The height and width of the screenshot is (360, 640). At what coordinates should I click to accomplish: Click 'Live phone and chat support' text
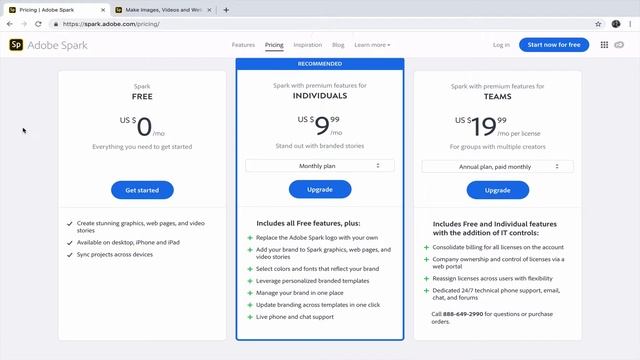click(x=295, y=317)
